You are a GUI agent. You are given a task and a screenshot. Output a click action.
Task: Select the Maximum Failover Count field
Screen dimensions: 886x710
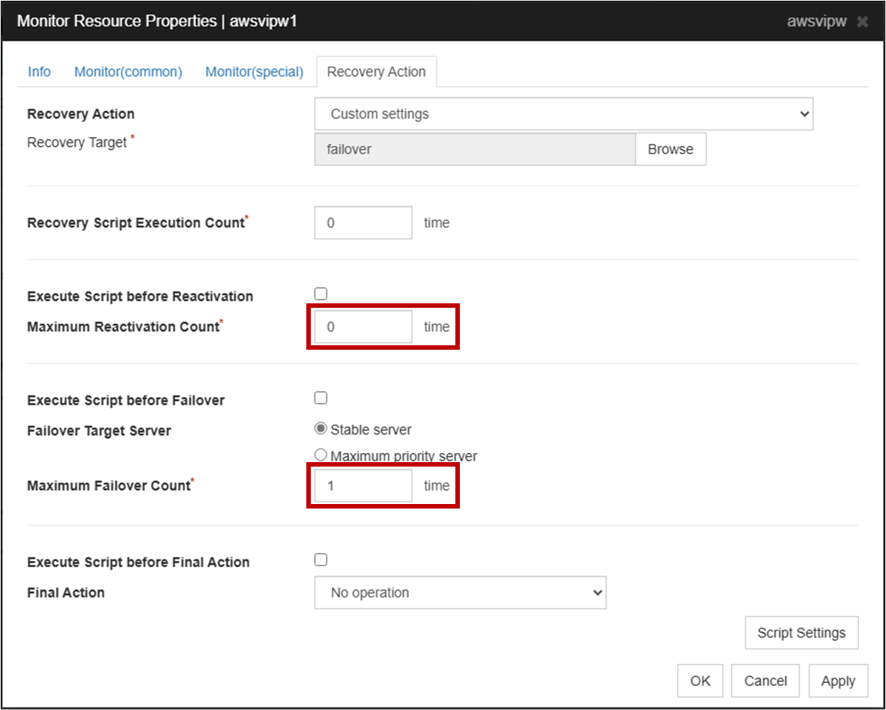(363, 485)
